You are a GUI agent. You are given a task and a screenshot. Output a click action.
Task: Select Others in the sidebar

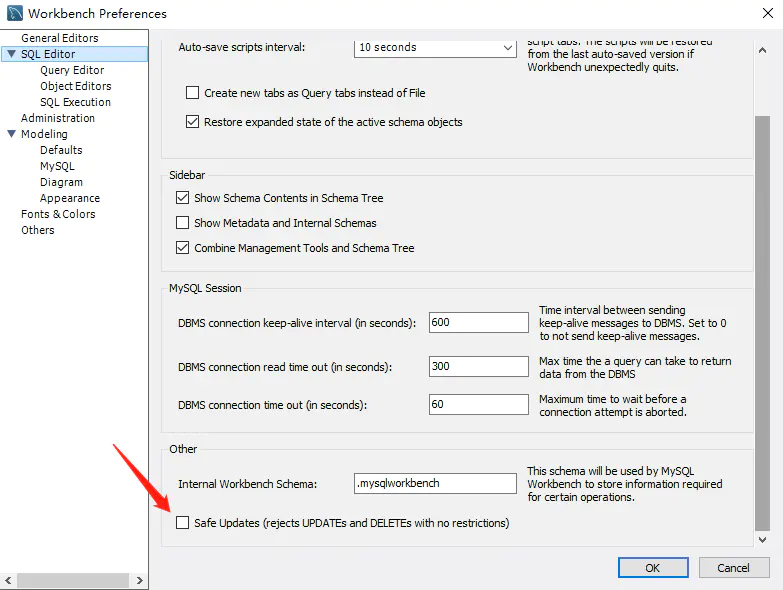[x=37, y=230]
